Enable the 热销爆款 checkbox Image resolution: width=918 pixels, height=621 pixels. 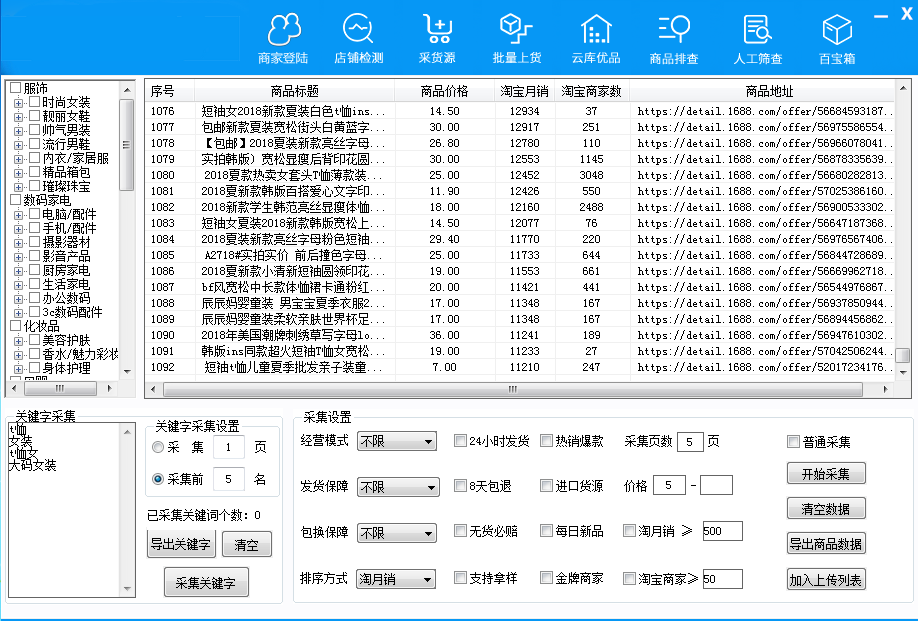[x=546, y=441]
